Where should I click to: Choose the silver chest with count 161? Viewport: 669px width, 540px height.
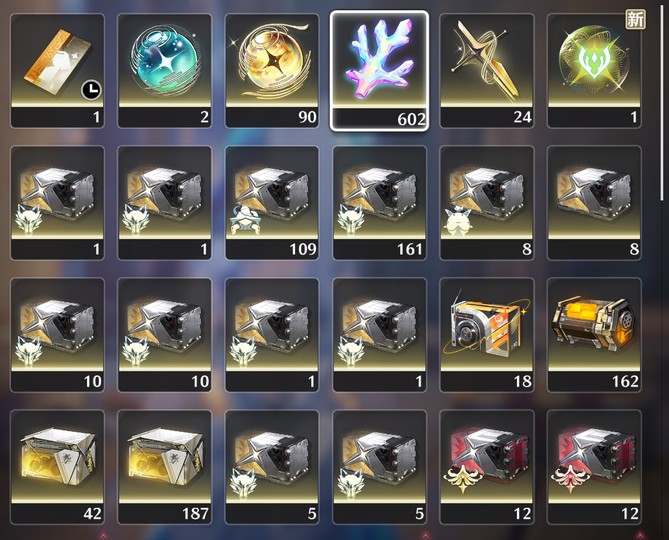(379, 203)
